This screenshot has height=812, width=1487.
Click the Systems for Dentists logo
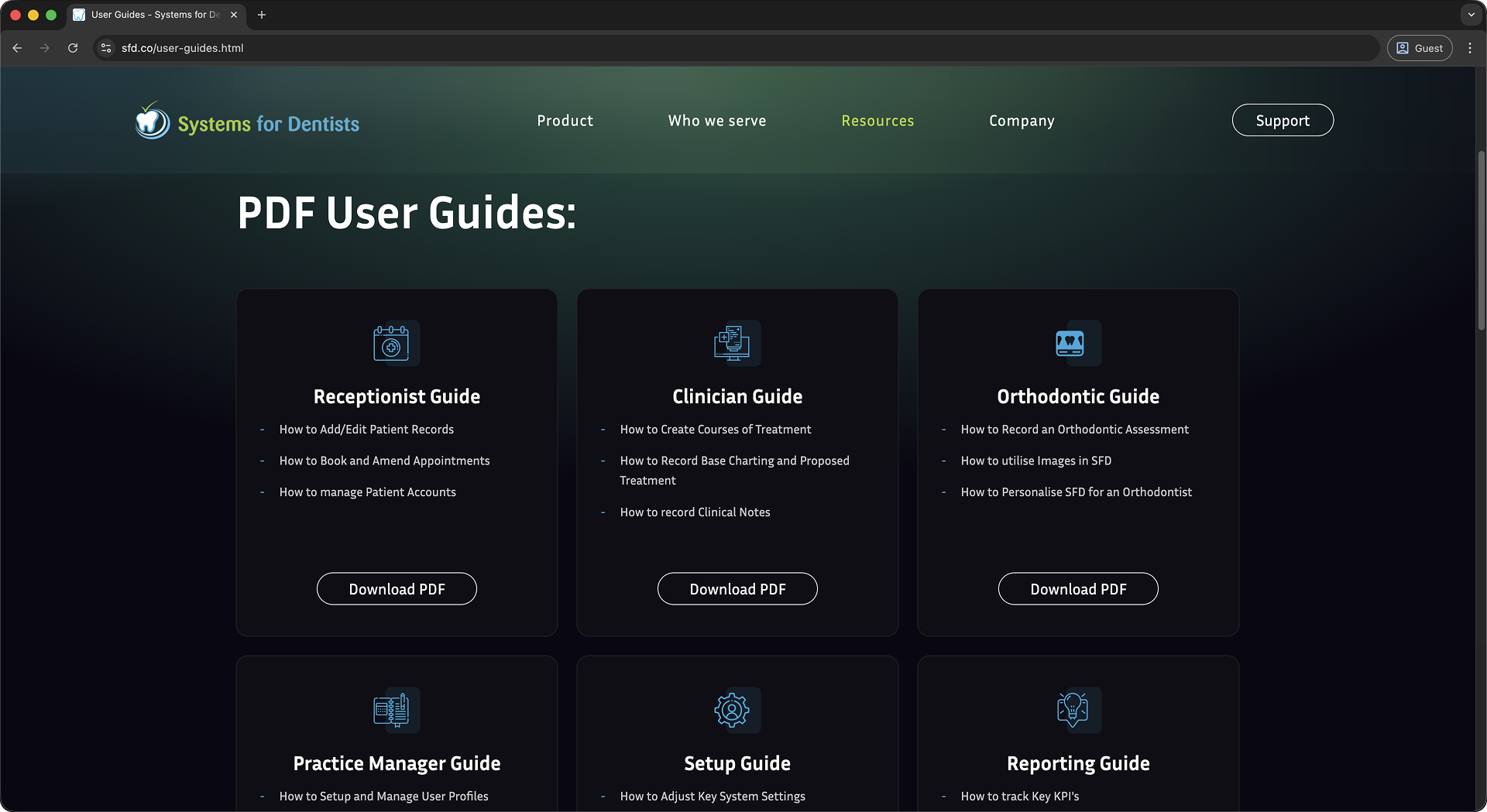coord(246,120)
